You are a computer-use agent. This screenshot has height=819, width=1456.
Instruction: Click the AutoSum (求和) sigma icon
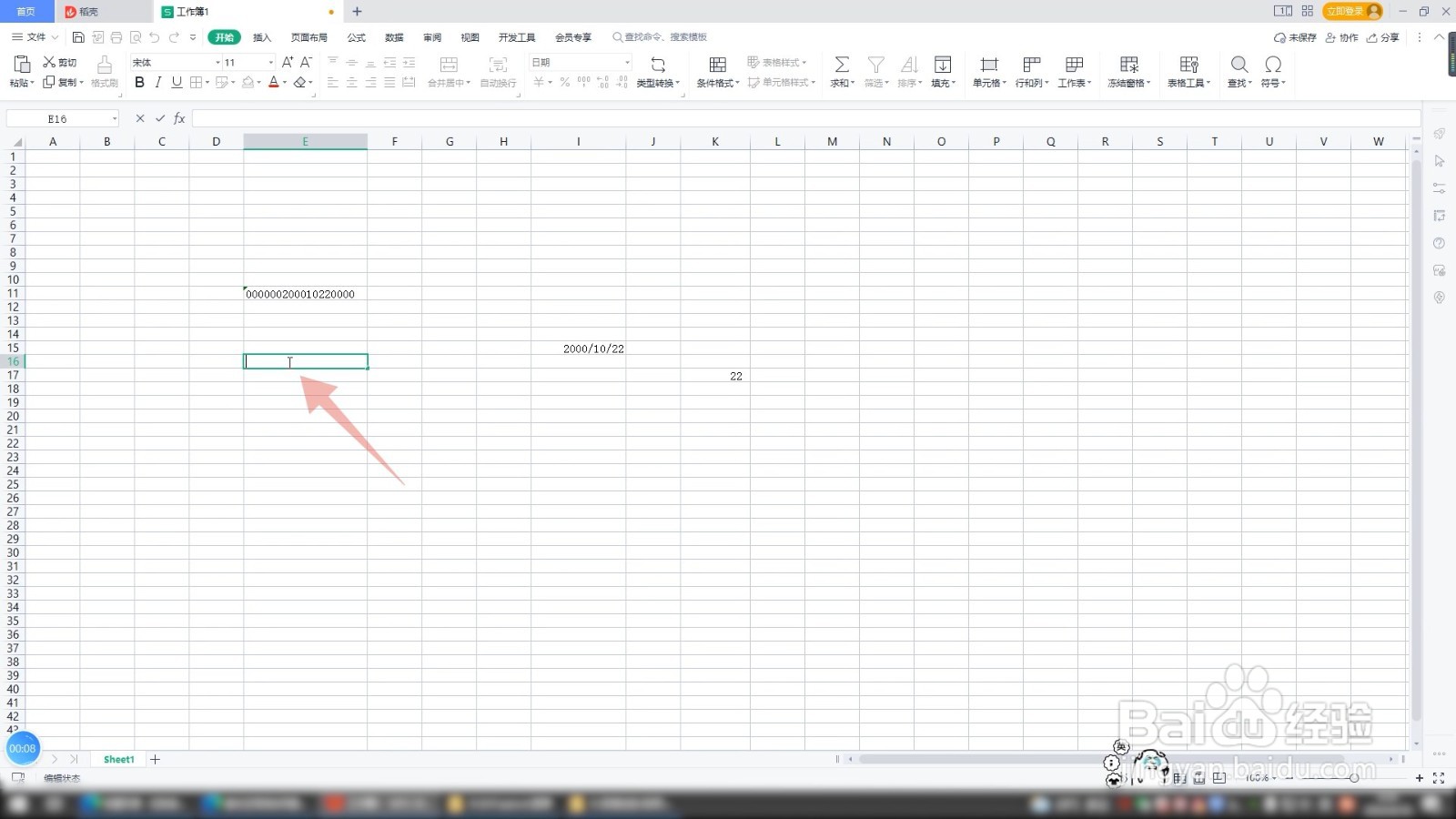click(842, 65)
